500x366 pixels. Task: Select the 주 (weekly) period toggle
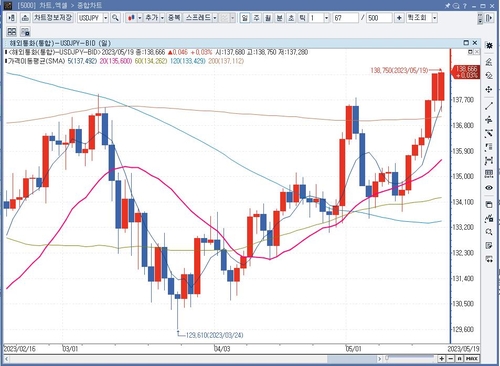(256, 18)
